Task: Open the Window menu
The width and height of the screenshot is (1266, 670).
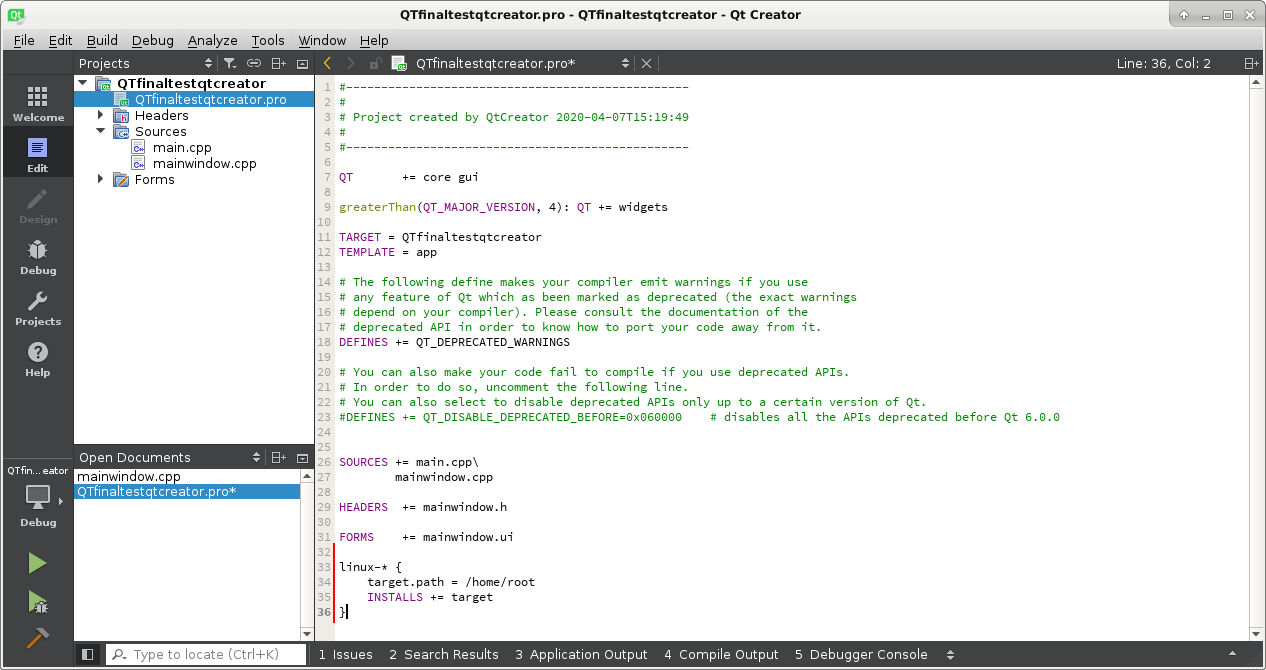Action: coord(322,40)
